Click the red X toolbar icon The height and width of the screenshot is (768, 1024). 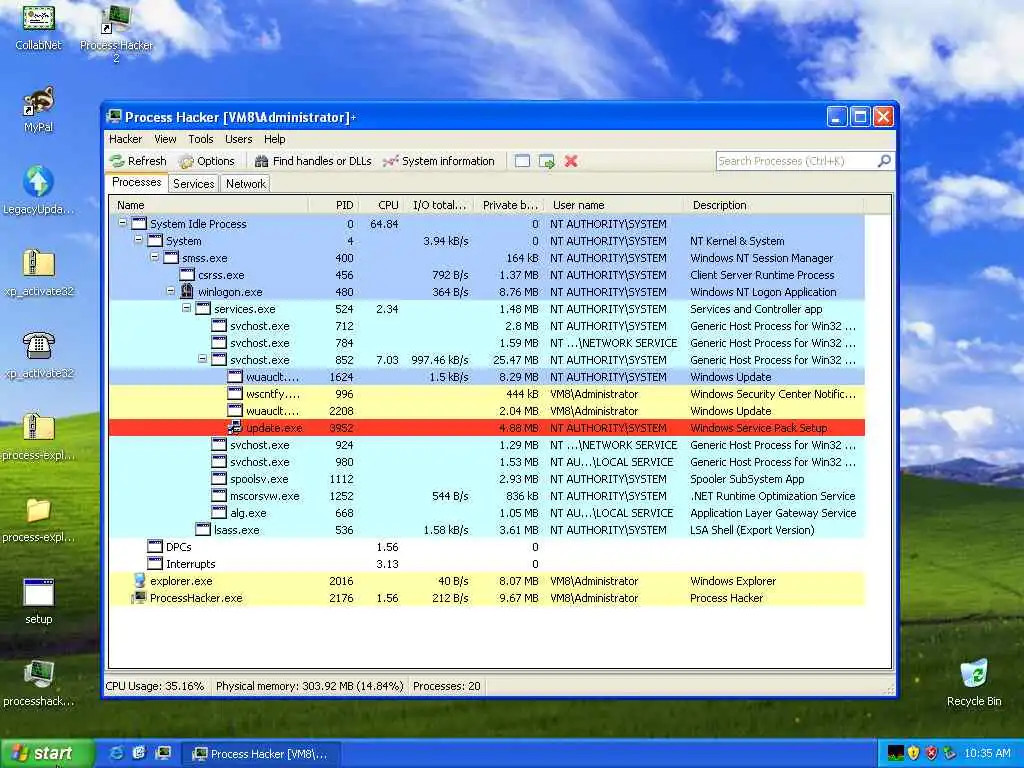[x=571, y=161]
